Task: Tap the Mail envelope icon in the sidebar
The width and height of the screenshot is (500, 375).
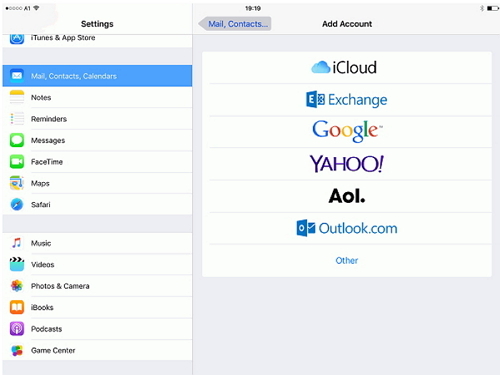Action: 17,76
